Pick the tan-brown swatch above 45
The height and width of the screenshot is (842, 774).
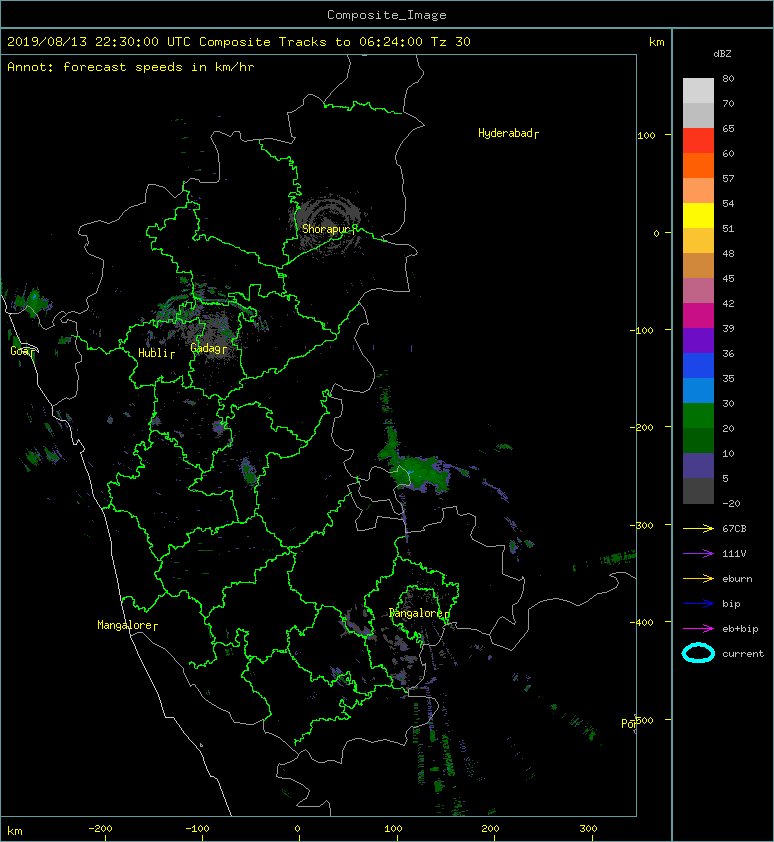coord(698,265)
